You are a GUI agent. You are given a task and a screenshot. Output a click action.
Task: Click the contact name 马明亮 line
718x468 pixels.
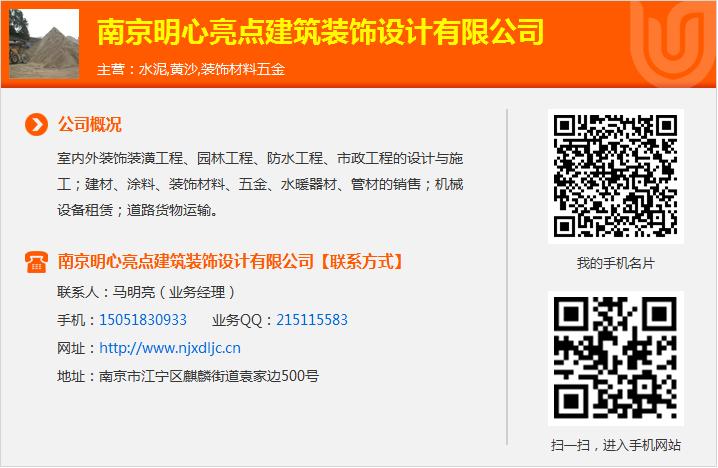tap(146, 292)
